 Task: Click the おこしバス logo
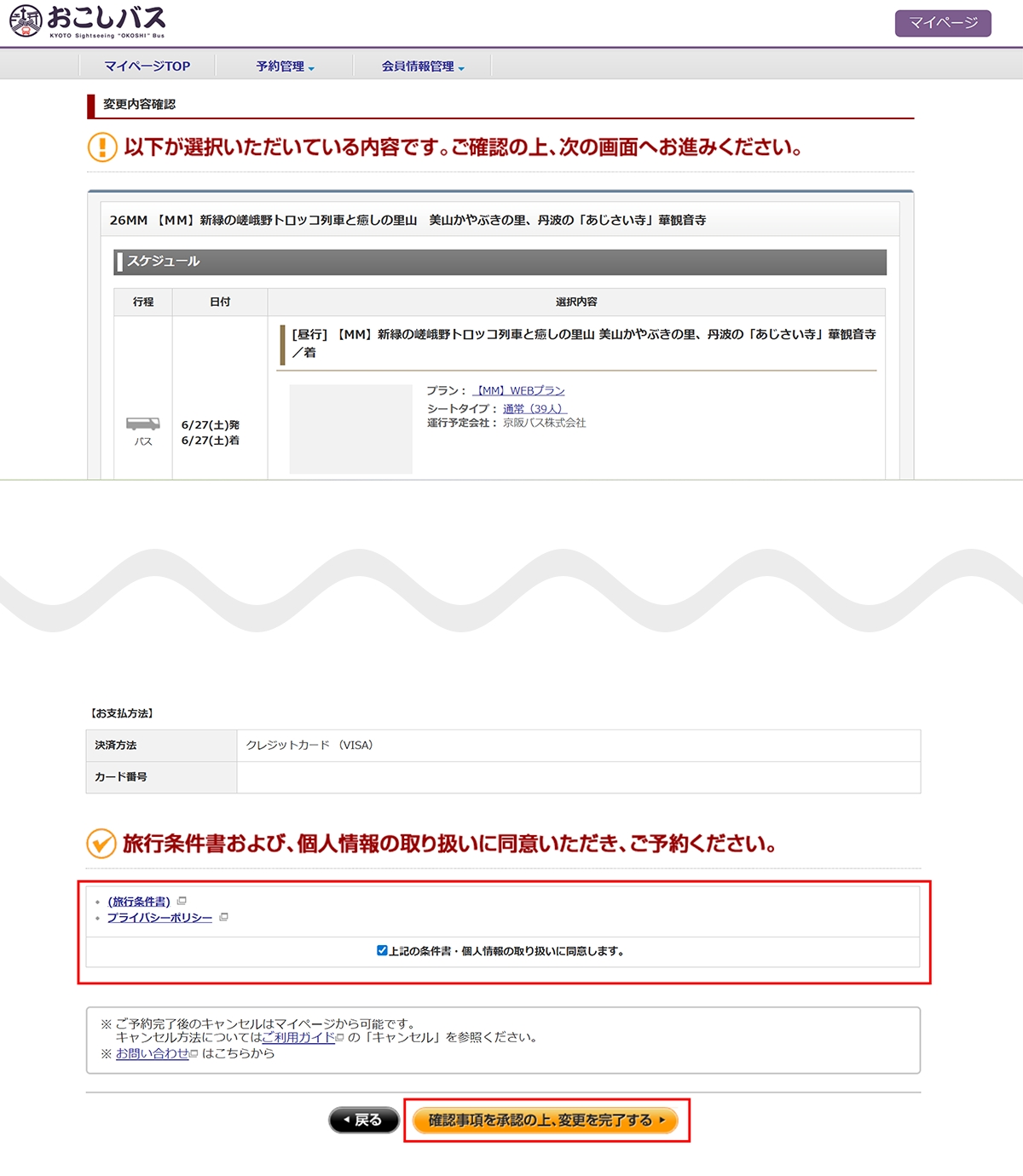(x=87, y=21)
